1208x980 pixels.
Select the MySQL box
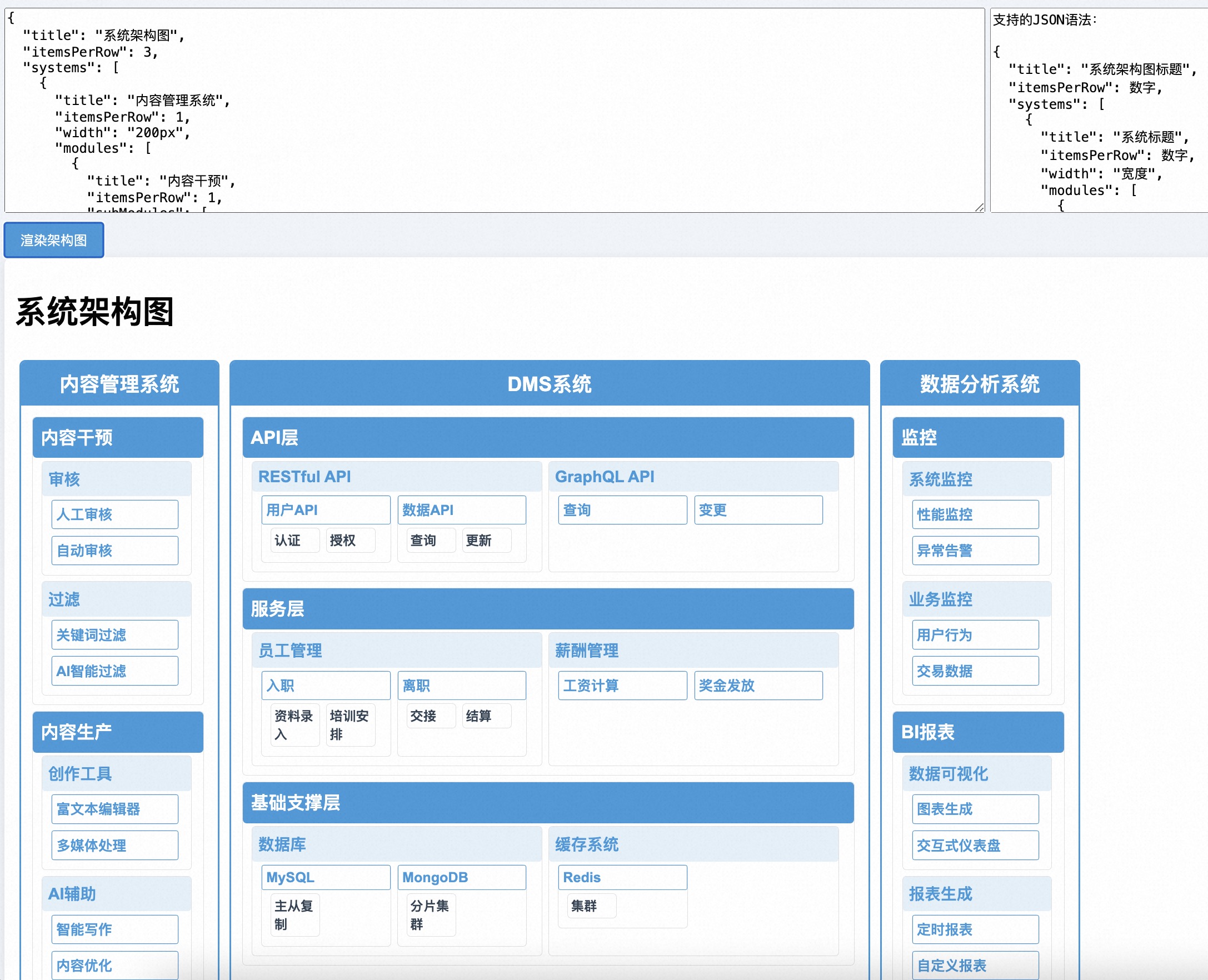pyautogui.click(x=326, y=878)
